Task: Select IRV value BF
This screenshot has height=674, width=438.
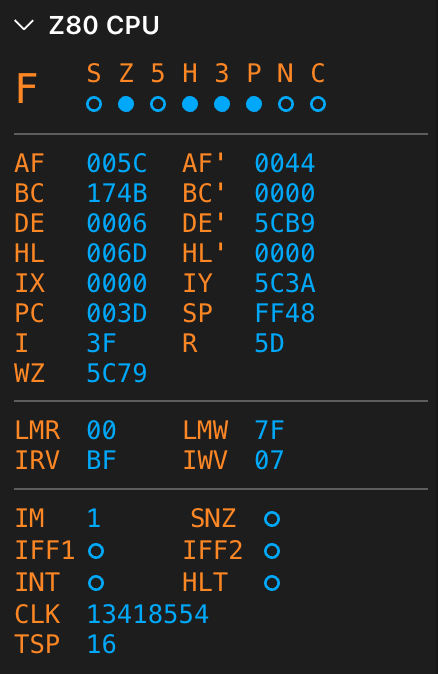Action: click(101, 460)
